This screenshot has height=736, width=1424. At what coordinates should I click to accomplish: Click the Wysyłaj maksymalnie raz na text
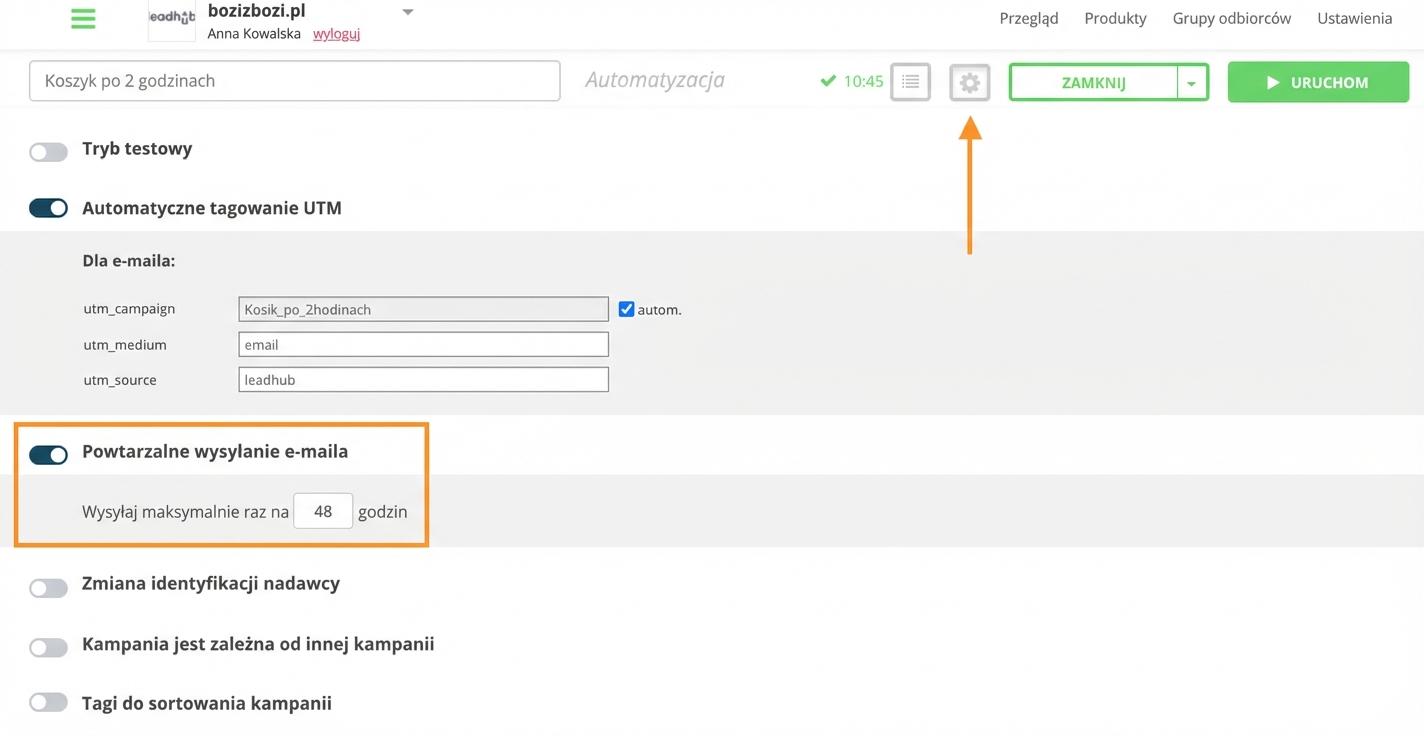[185, 511]
